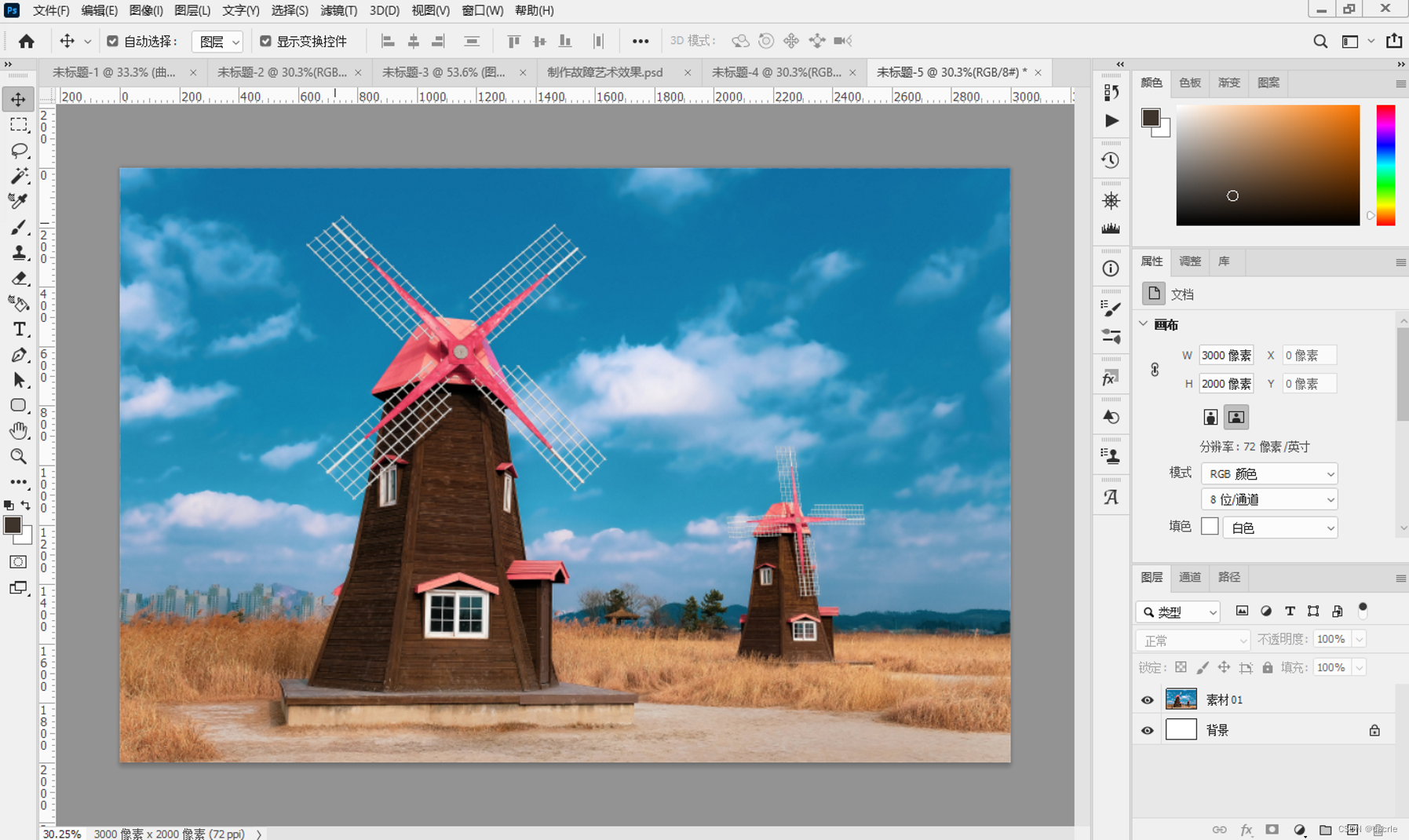Open the Histogram panel icon

[x=1111, y=228]
